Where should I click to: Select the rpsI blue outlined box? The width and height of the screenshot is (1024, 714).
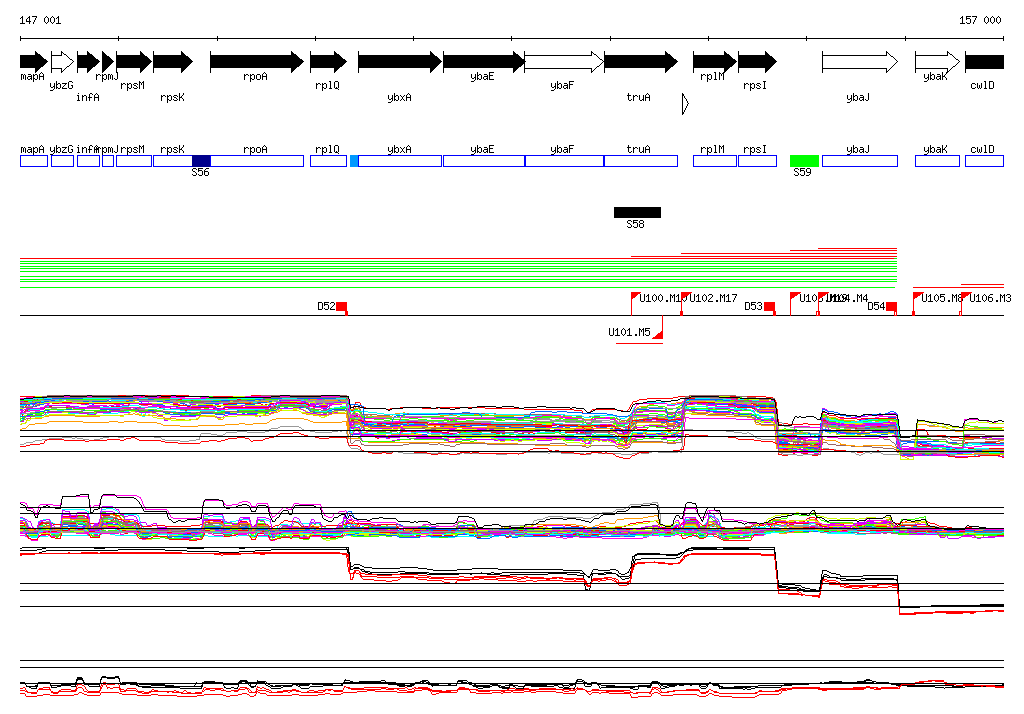pos(758,161)
